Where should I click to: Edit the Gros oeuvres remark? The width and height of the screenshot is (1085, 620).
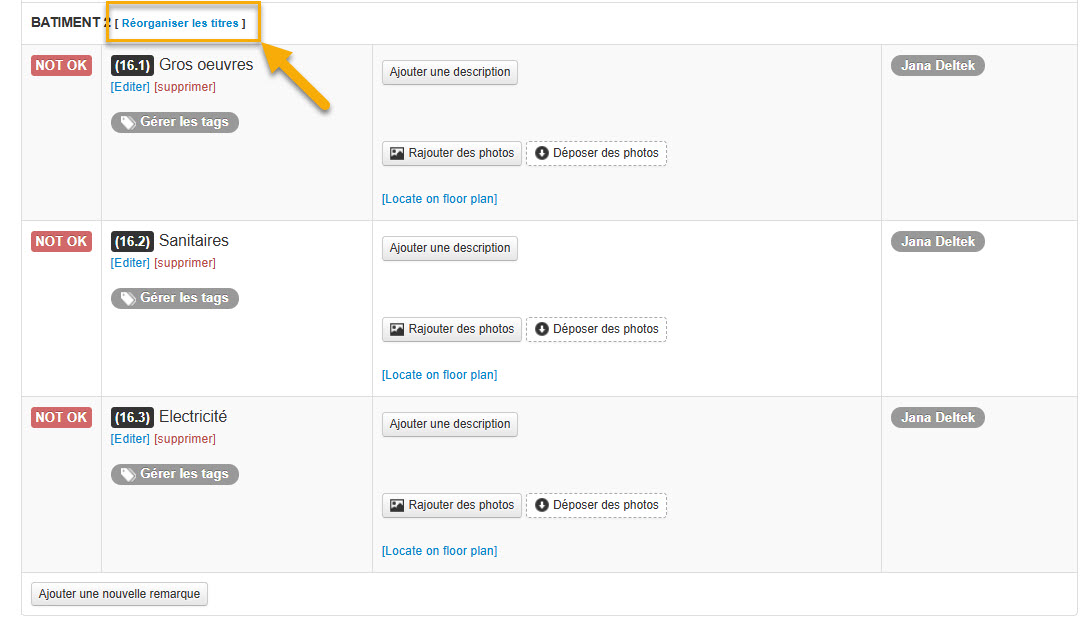point(130,87)
